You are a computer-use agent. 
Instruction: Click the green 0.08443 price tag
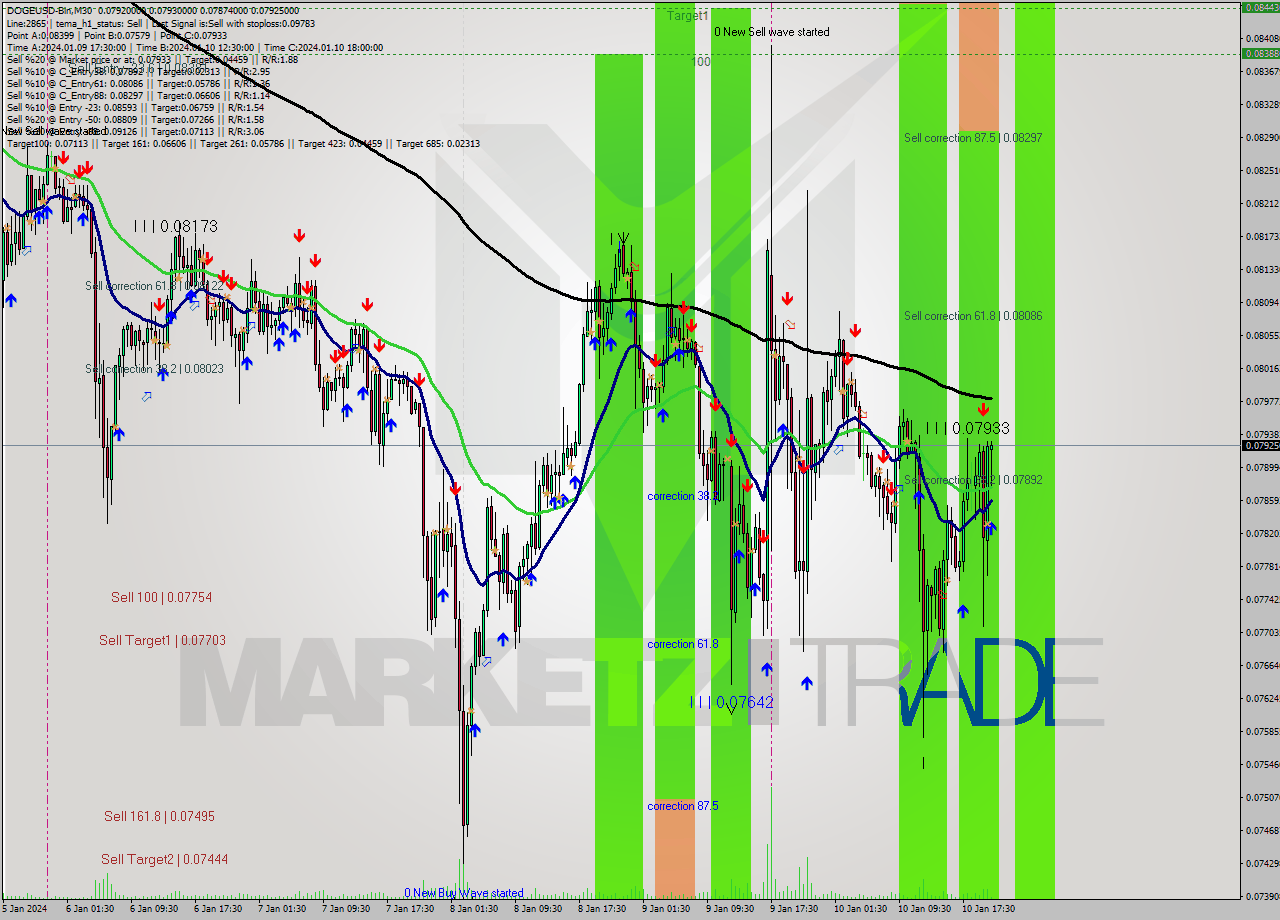(1260, 7)
